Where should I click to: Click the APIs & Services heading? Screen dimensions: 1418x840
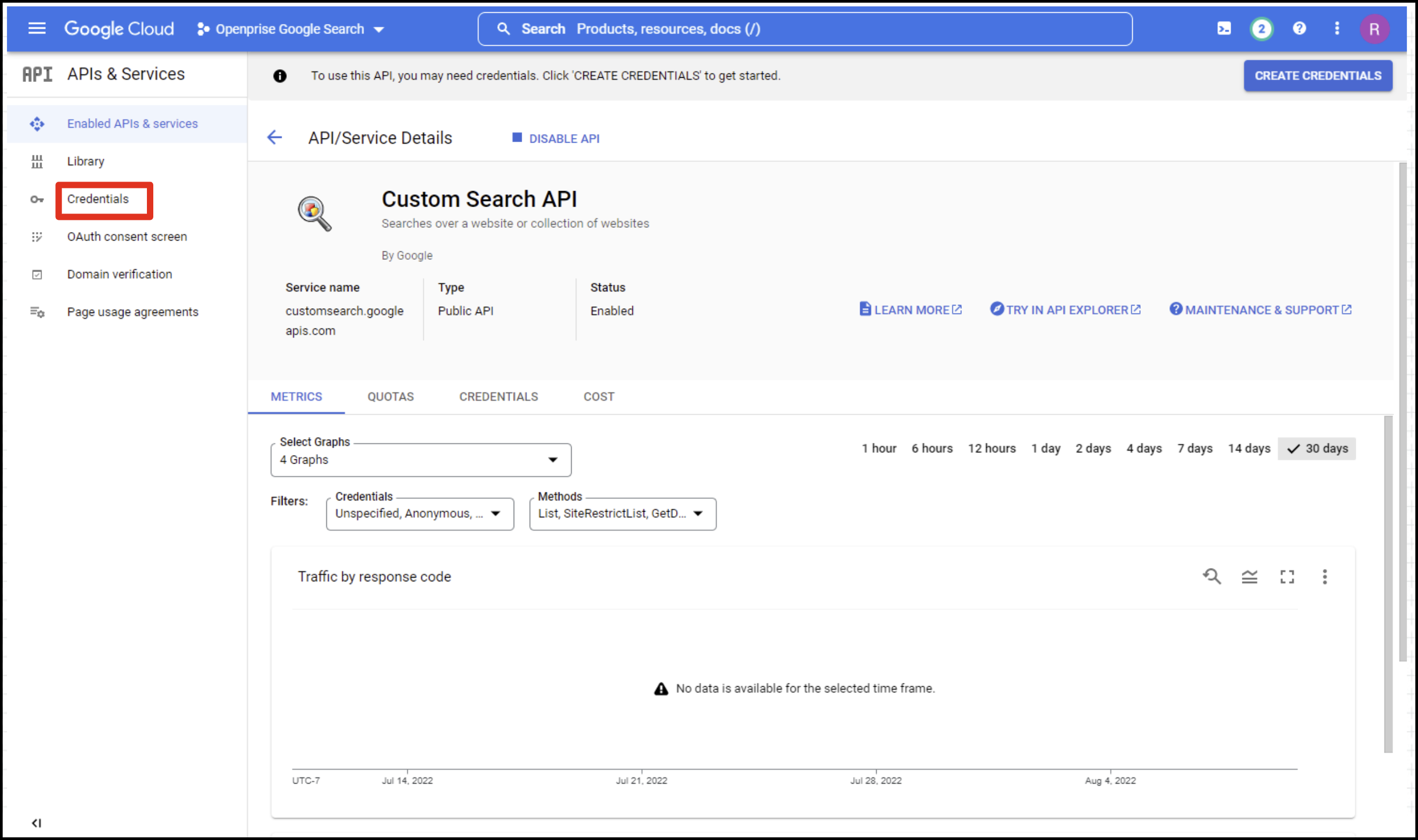(126, 74)
